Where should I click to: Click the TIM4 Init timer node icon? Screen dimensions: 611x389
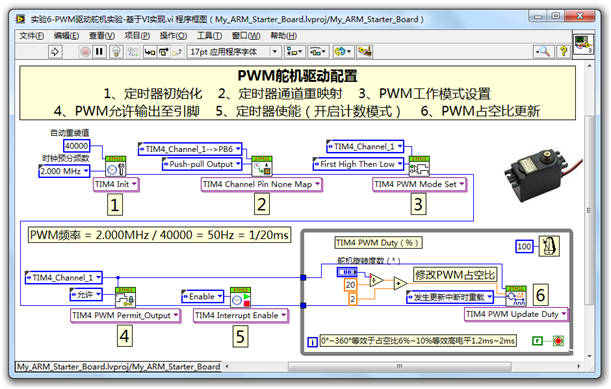pyautogui.click(x=116, y=166)
